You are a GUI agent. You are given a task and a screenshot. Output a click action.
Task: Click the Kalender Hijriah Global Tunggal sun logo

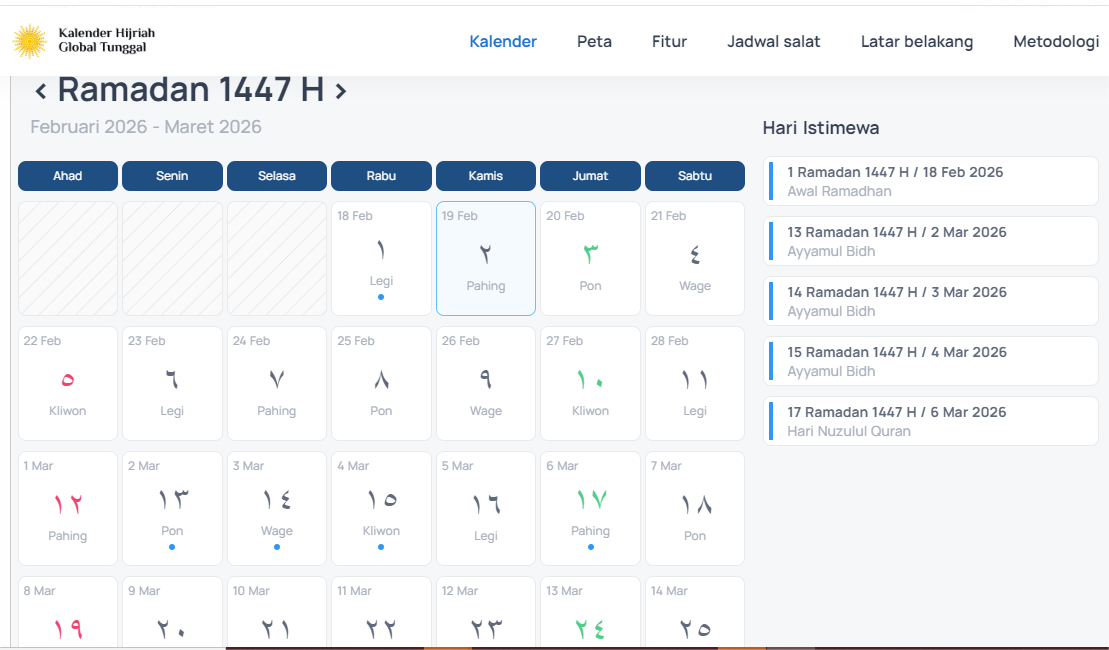pyautogui.click(x=30, y=41)
